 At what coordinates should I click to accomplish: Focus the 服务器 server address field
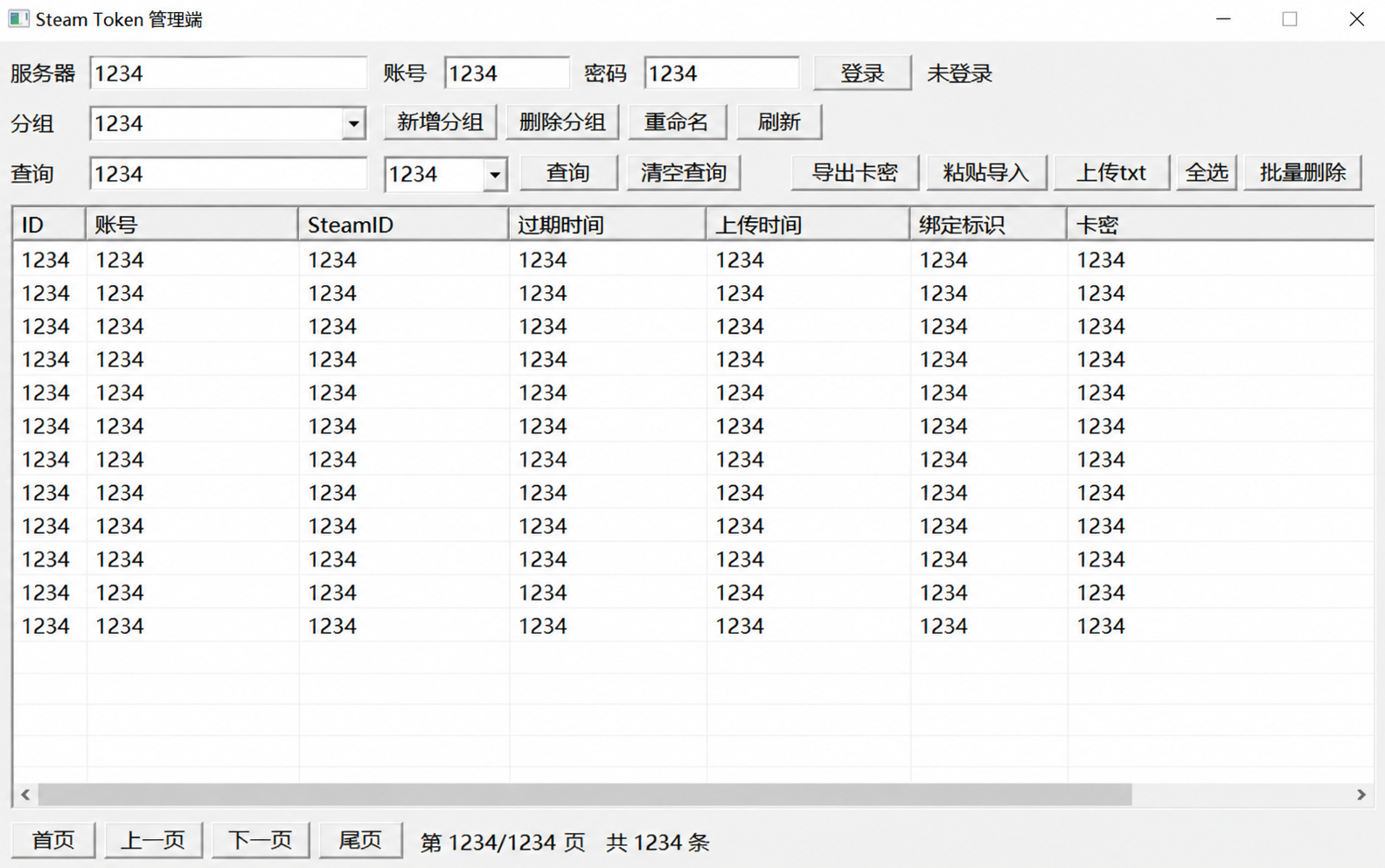pyautogui.click(x=228, y=73)
